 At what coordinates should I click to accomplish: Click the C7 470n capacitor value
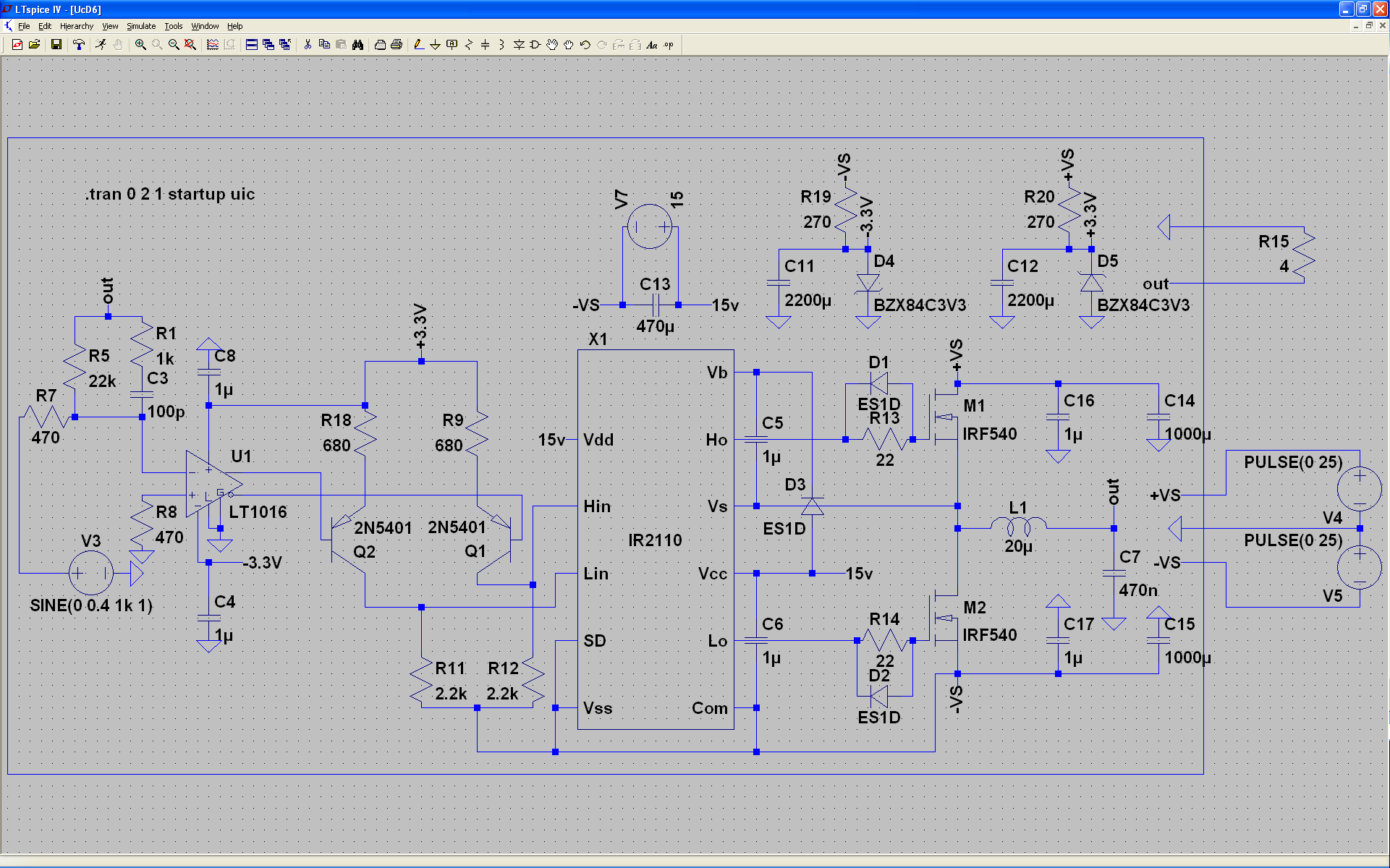pos(1138,590)
